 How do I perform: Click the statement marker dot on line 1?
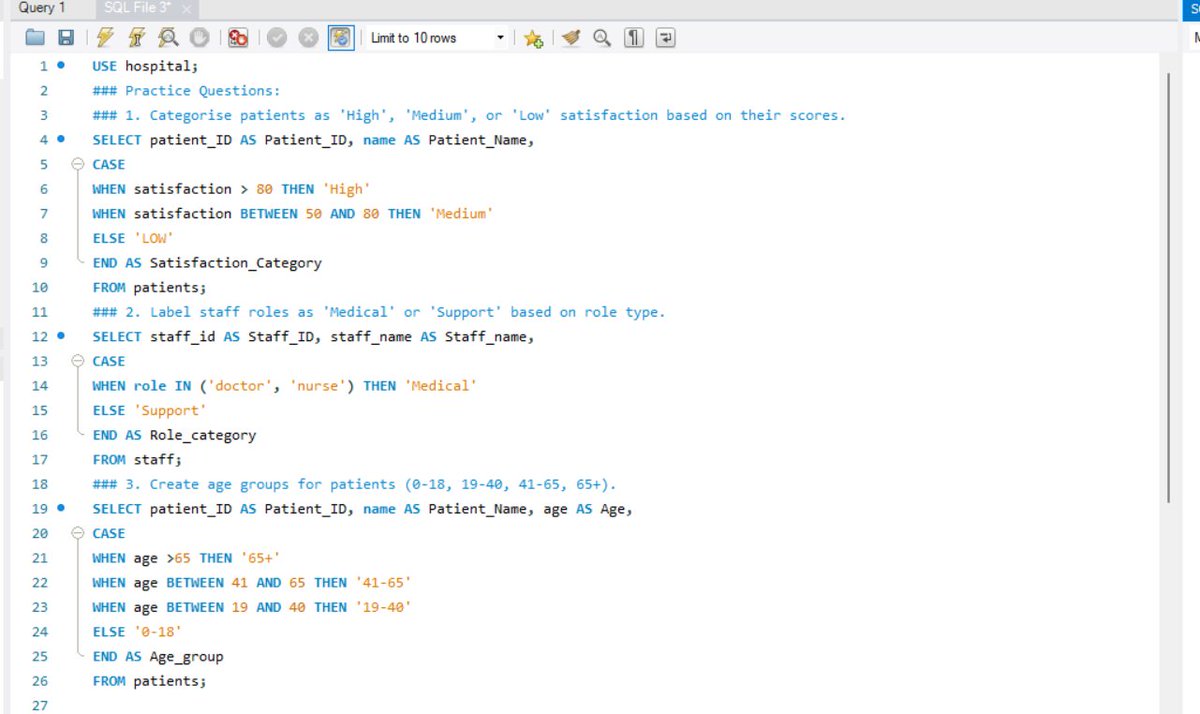pos(60,66)
